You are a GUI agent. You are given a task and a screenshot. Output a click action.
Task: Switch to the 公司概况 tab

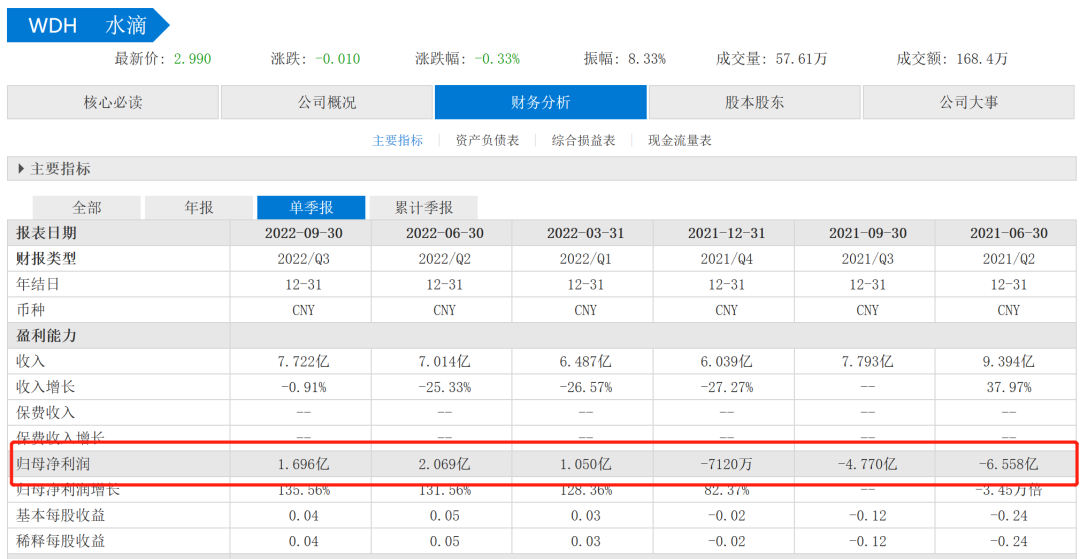coord(326,102)
